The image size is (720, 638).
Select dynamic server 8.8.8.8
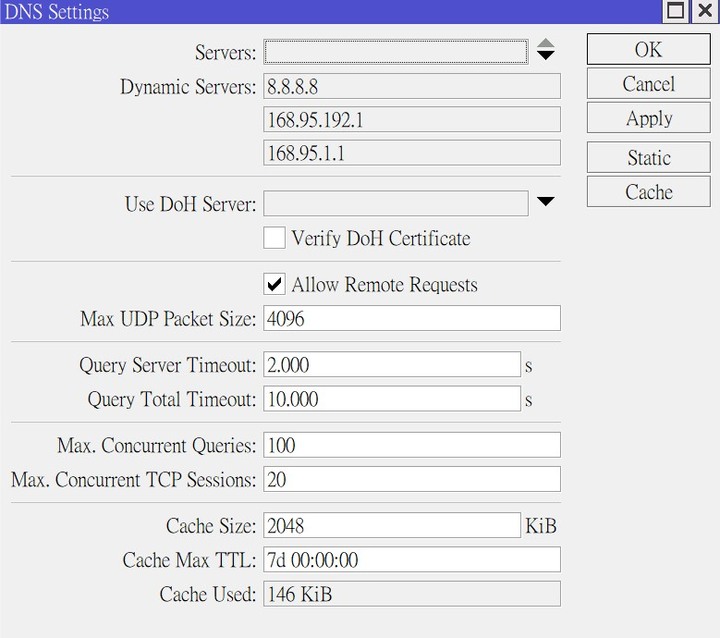pos(412,86)
